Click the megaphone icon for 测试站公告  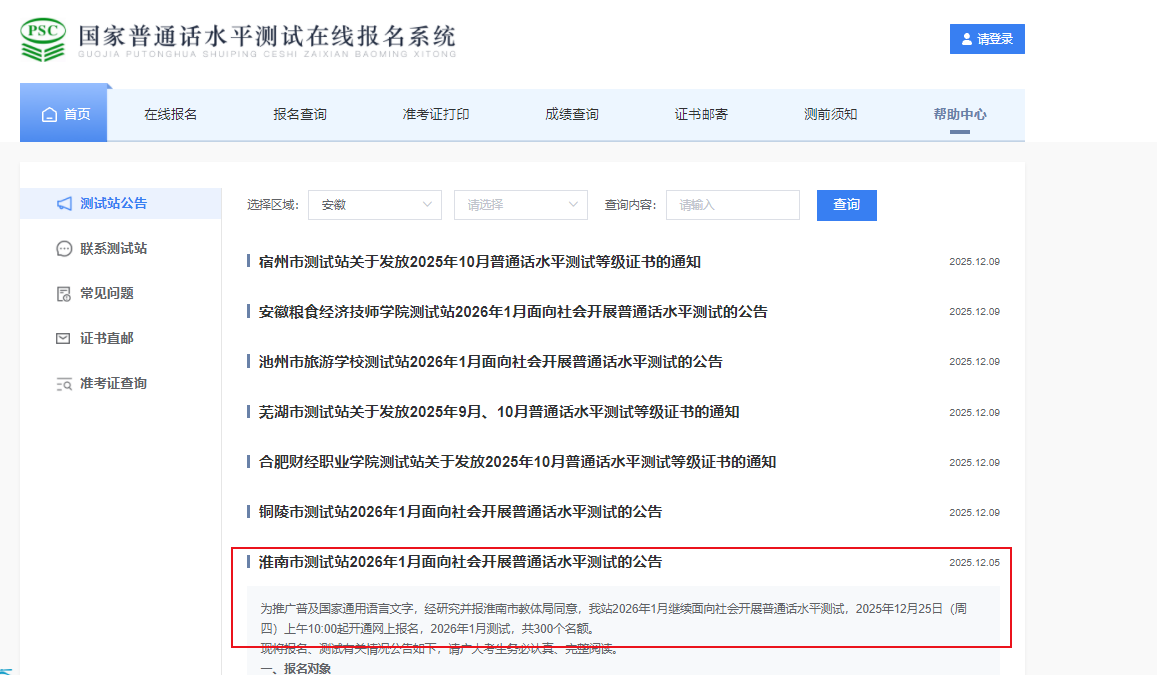64,204
